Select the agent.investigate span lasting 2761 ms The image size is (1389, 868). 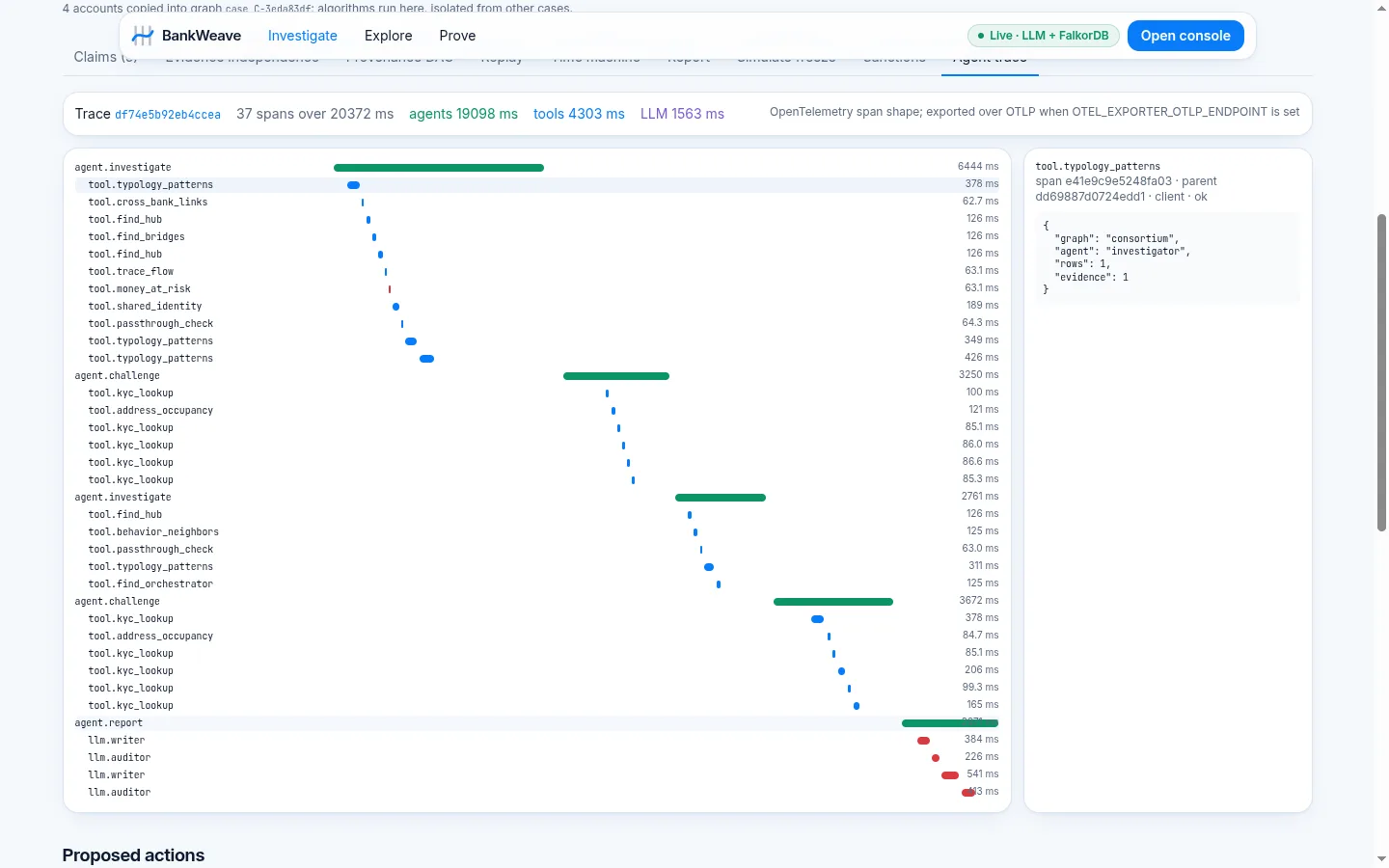coord(536,497)
